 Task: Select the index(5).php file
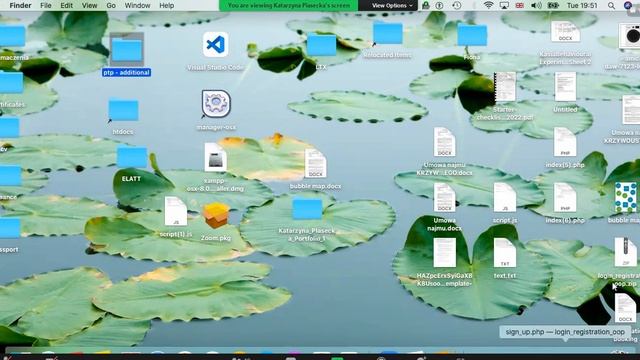565,142
